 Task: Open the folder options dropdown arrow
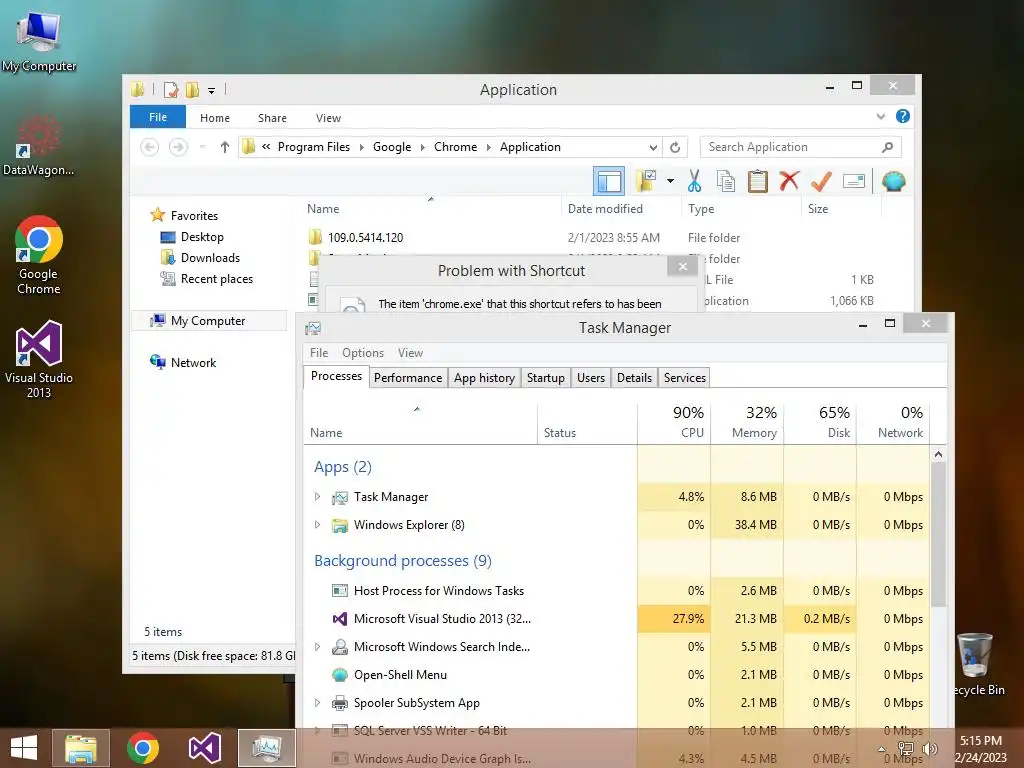(670, 181)
